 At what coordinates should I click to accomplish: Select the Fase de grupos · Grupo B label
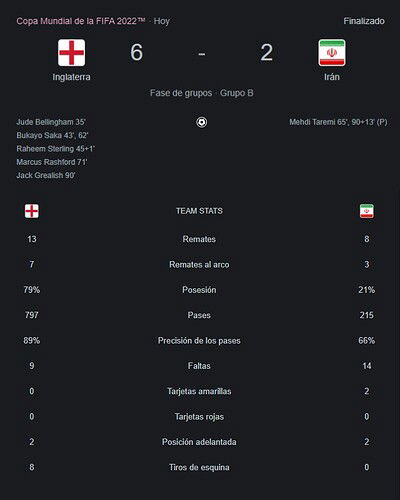pyautogui.click(x=201, y=93)
